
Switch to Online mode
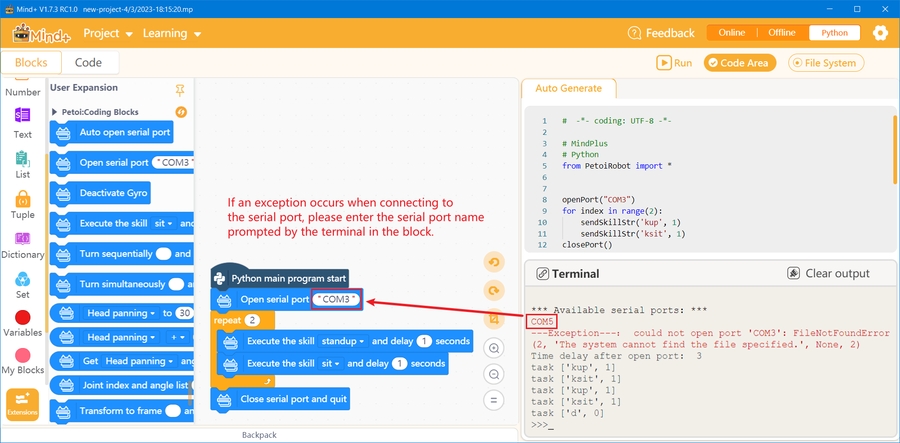[x=732, y=33]
